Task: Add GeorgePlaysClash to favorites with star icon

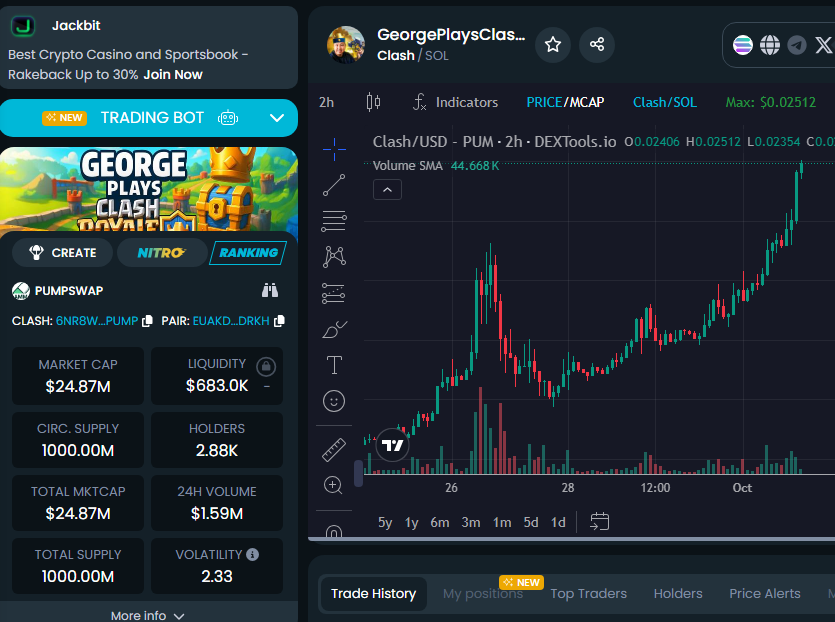Action: coord(553,45)
